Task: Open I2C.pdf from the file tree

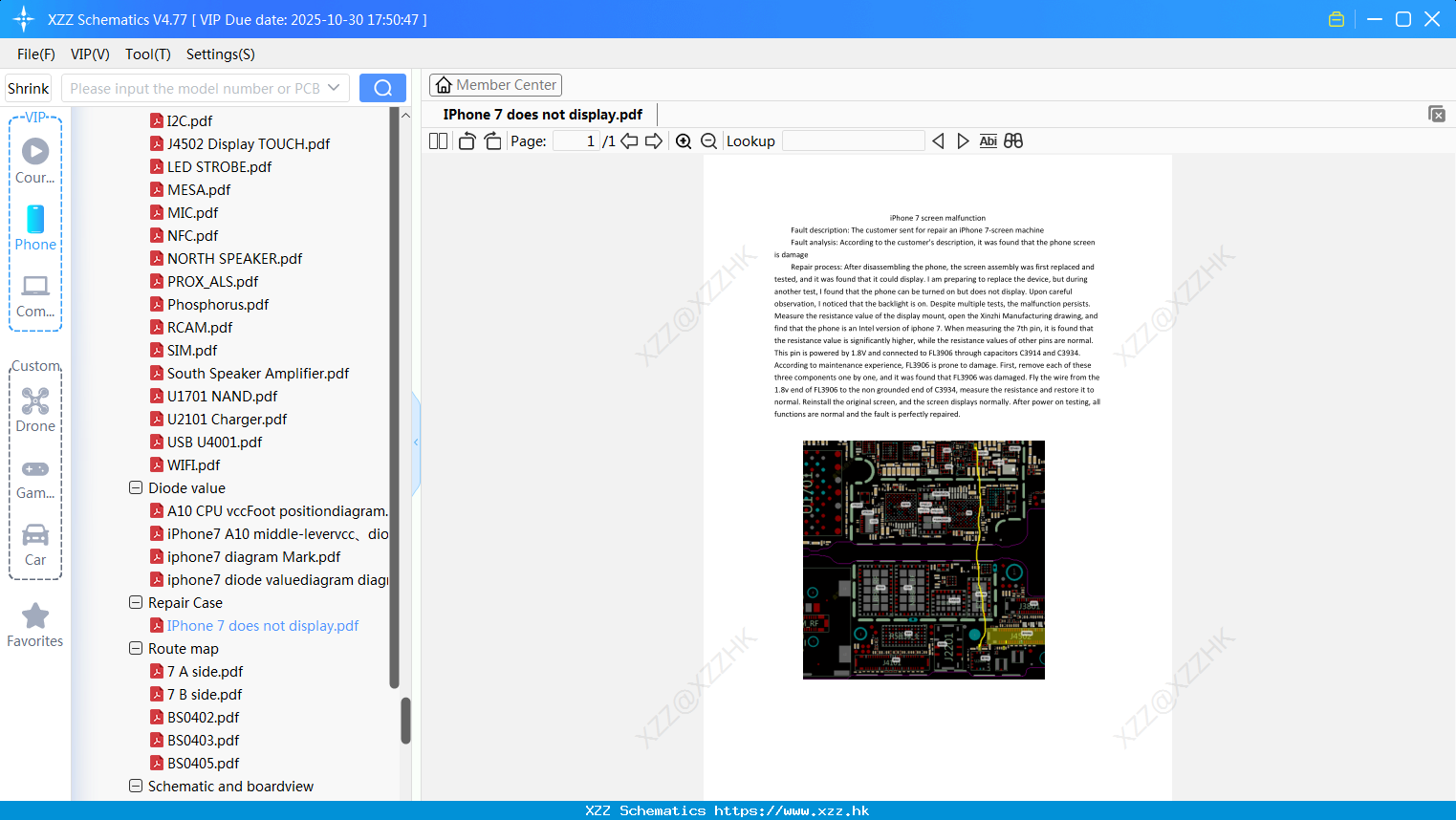Action: tap(189, 120)
